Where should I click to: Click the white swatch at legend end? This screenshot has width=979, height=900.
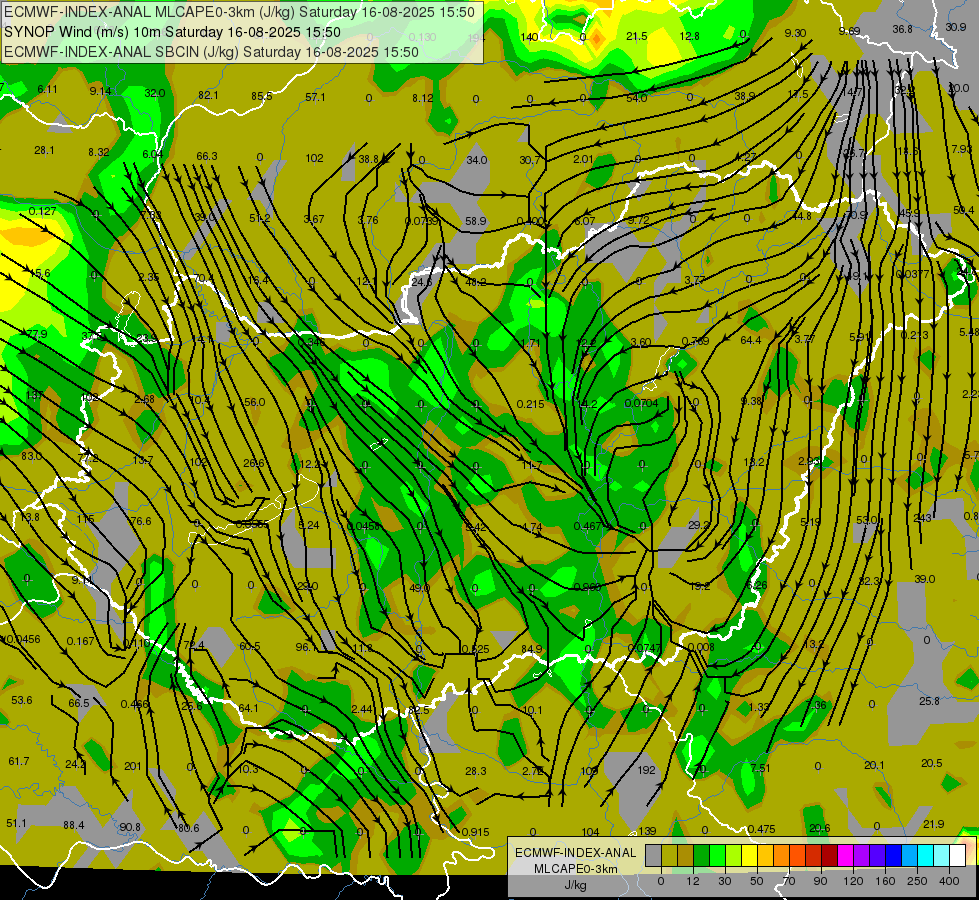tap(958, 855)
